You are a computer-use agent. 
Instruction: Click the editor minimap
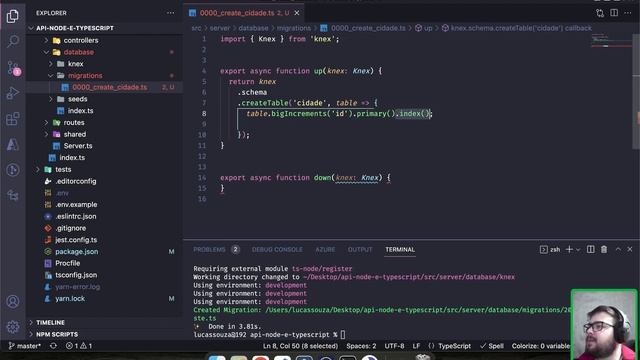[x=611, y=41]
